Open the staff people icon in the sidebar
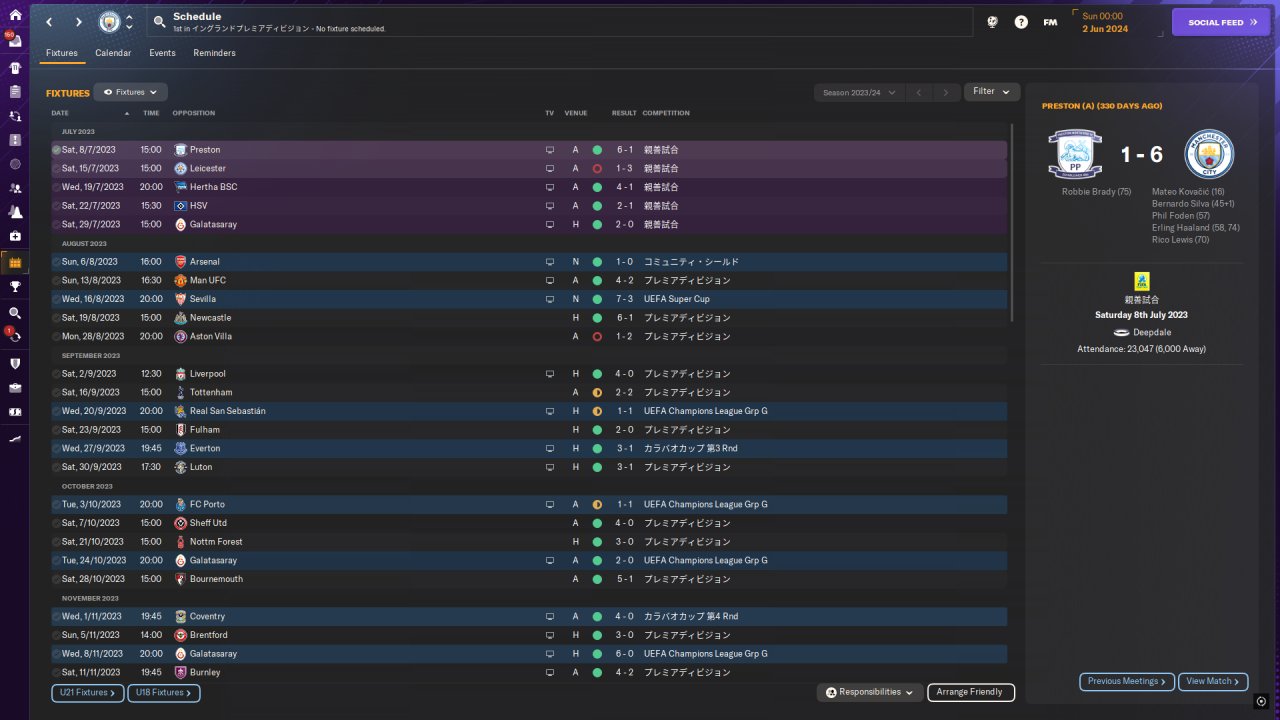Screen dimensions: 1280x720 pos(15,188)
